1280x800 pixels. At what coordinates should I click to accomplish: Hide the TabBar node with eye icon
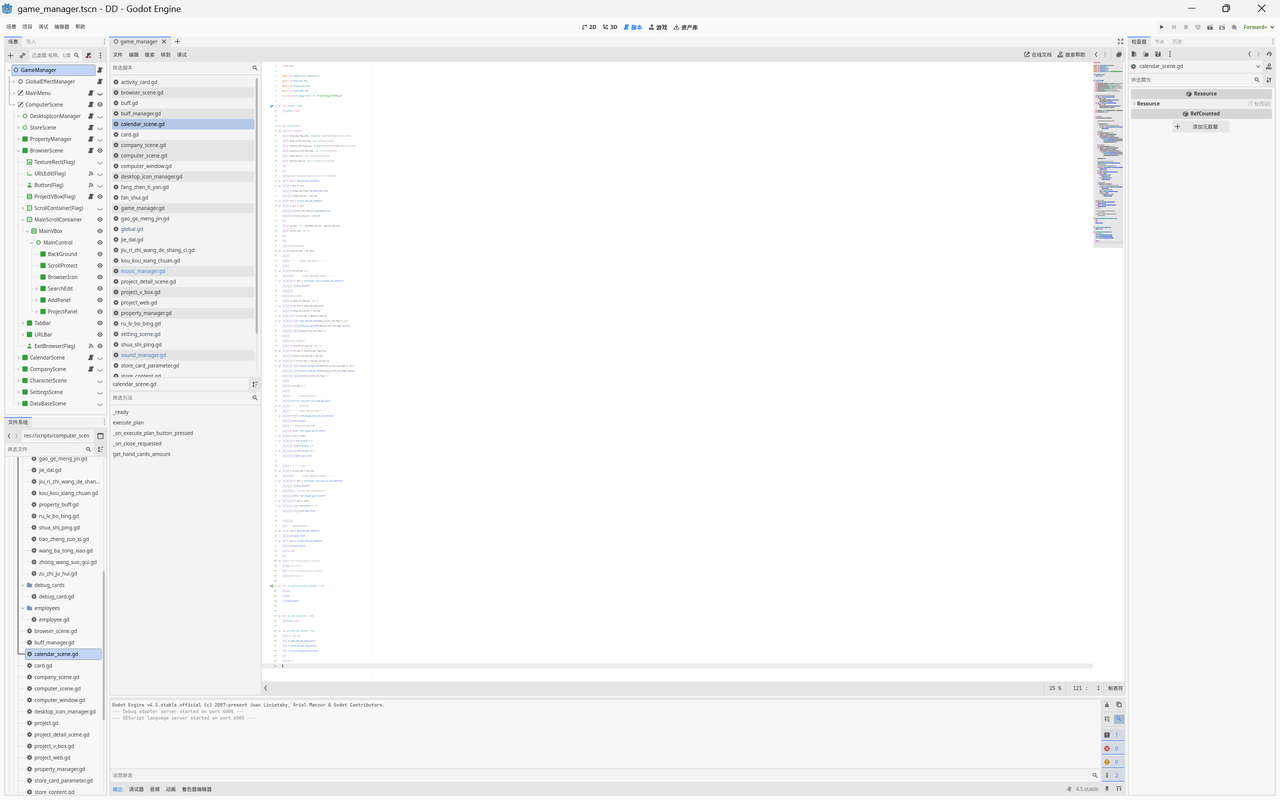(99, 323)
